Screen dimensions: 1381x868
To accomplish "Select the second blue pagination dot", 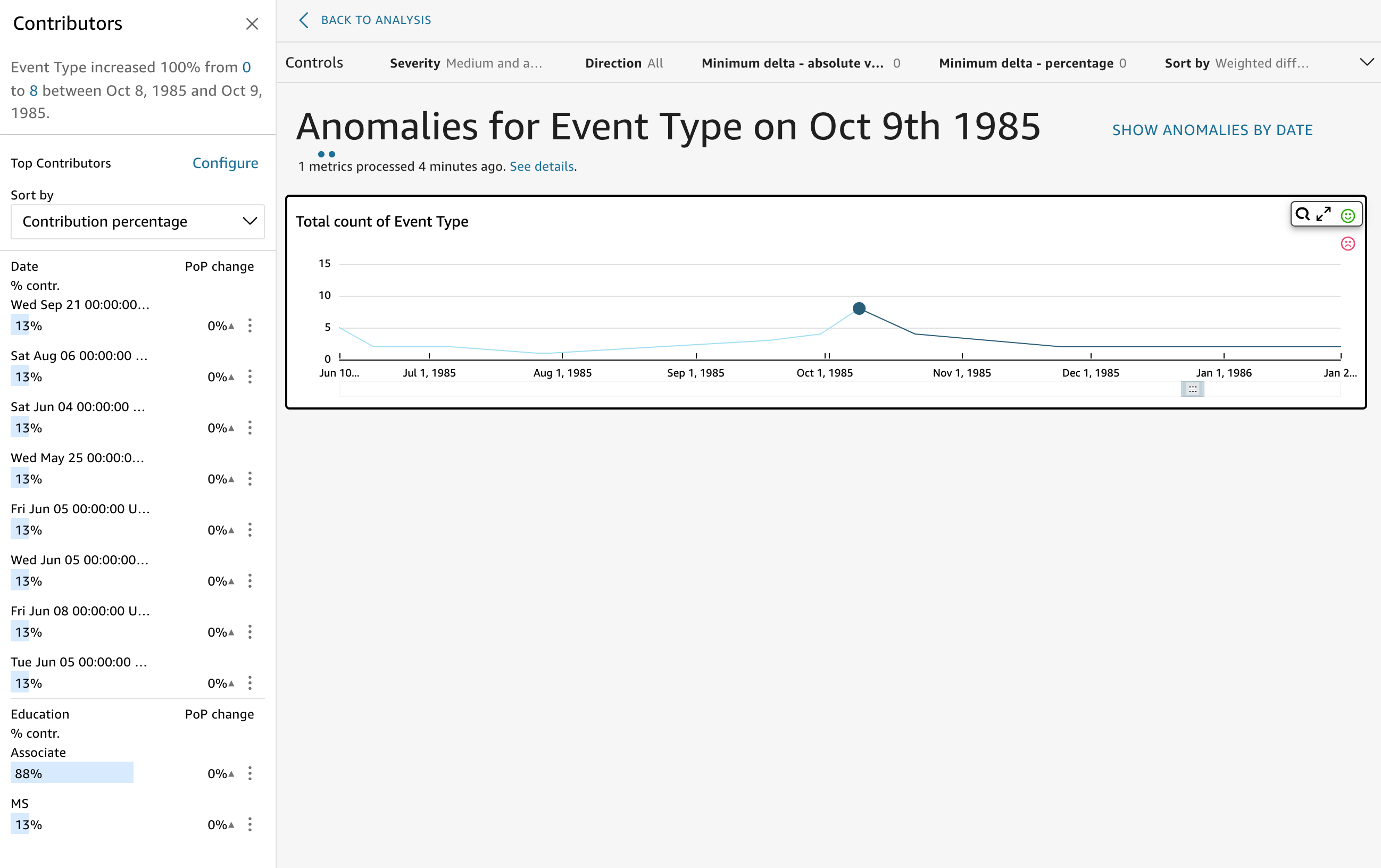I will [331, 154].
